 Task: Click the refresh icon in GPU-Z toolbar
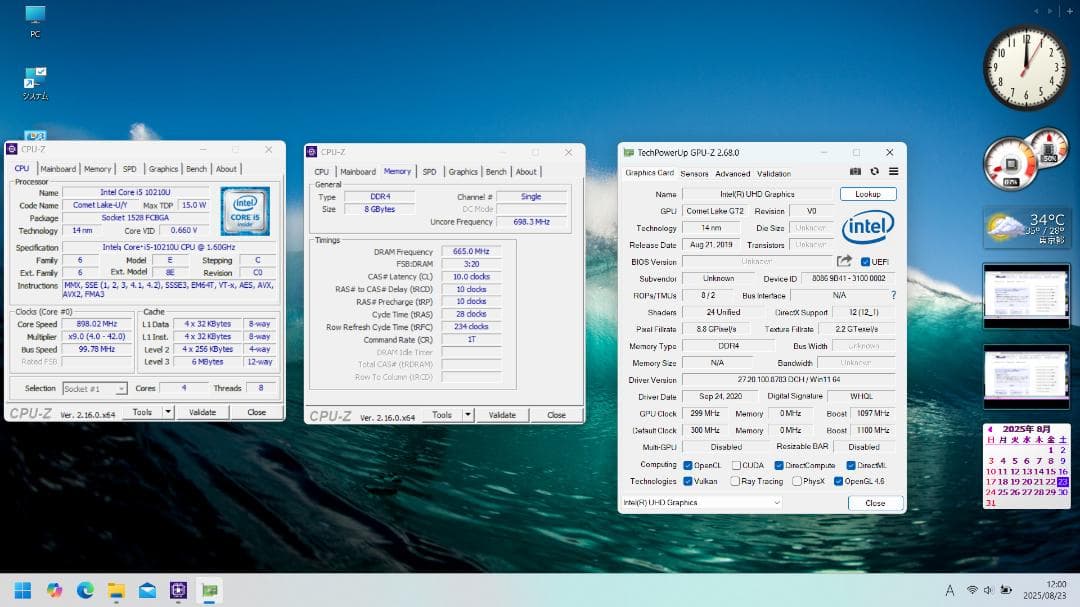(876, 172)
